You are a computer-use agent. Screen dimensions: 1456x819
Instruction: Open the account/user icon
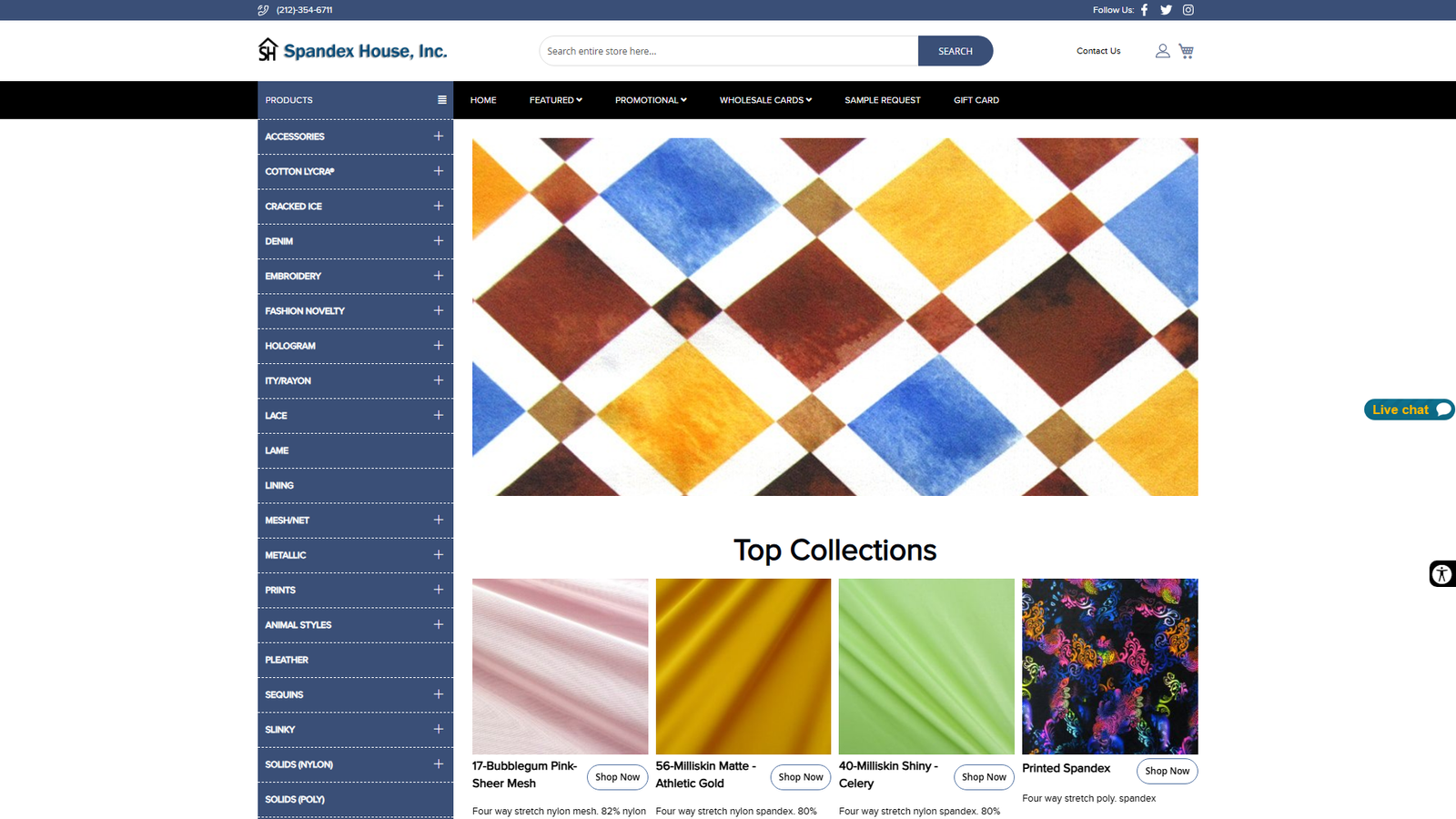[1162, 51]
